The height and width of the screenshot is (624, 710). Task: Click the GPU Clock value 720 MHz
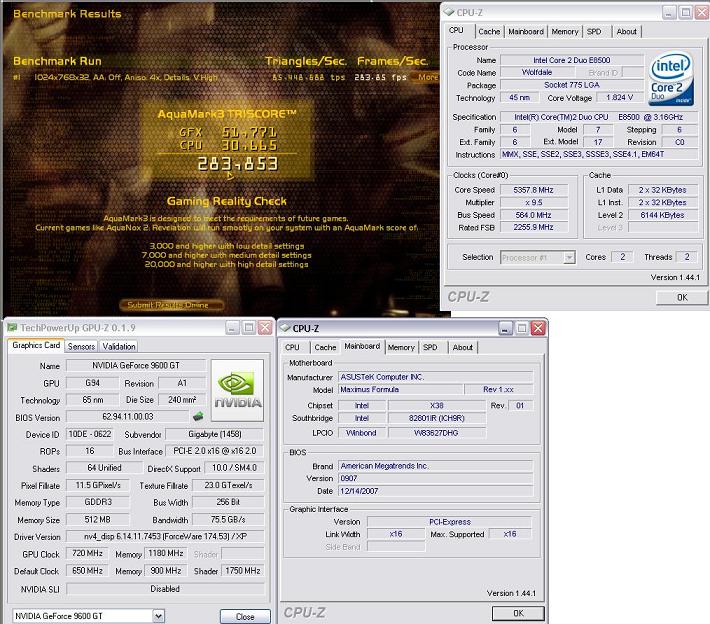pyautogui.click(x=87, y=553)
